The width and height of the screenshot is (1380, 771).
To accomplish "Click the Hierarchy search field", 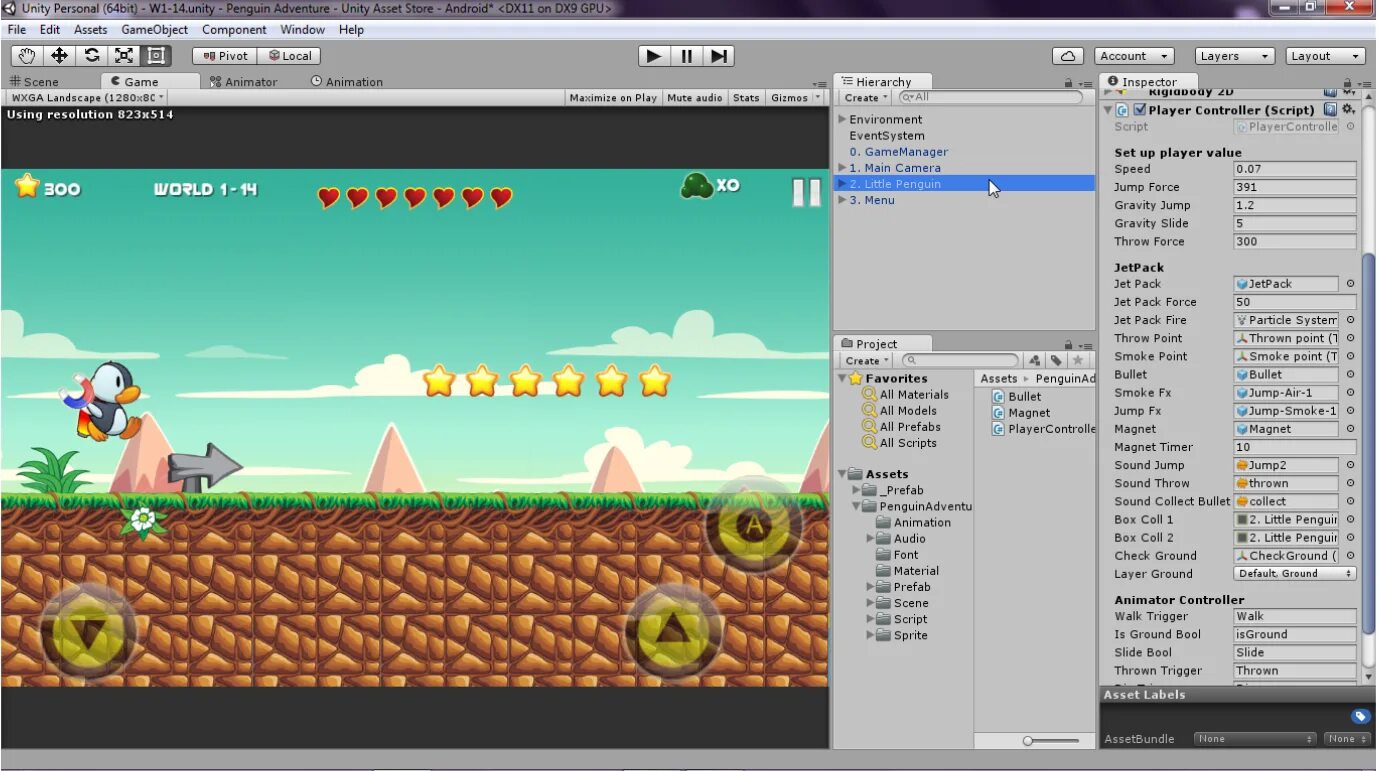I will coord(990,98).
